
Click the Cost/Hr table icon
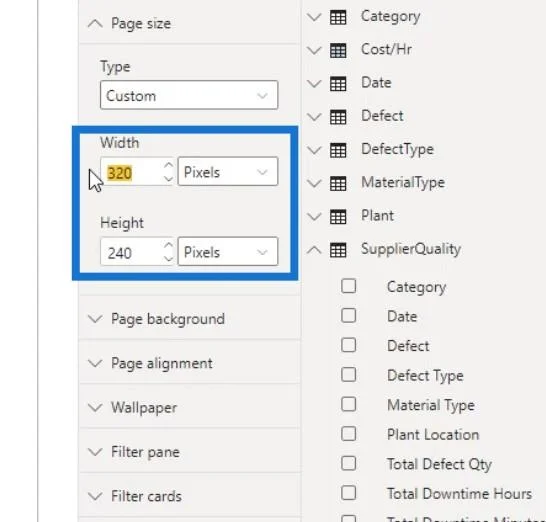338,50
